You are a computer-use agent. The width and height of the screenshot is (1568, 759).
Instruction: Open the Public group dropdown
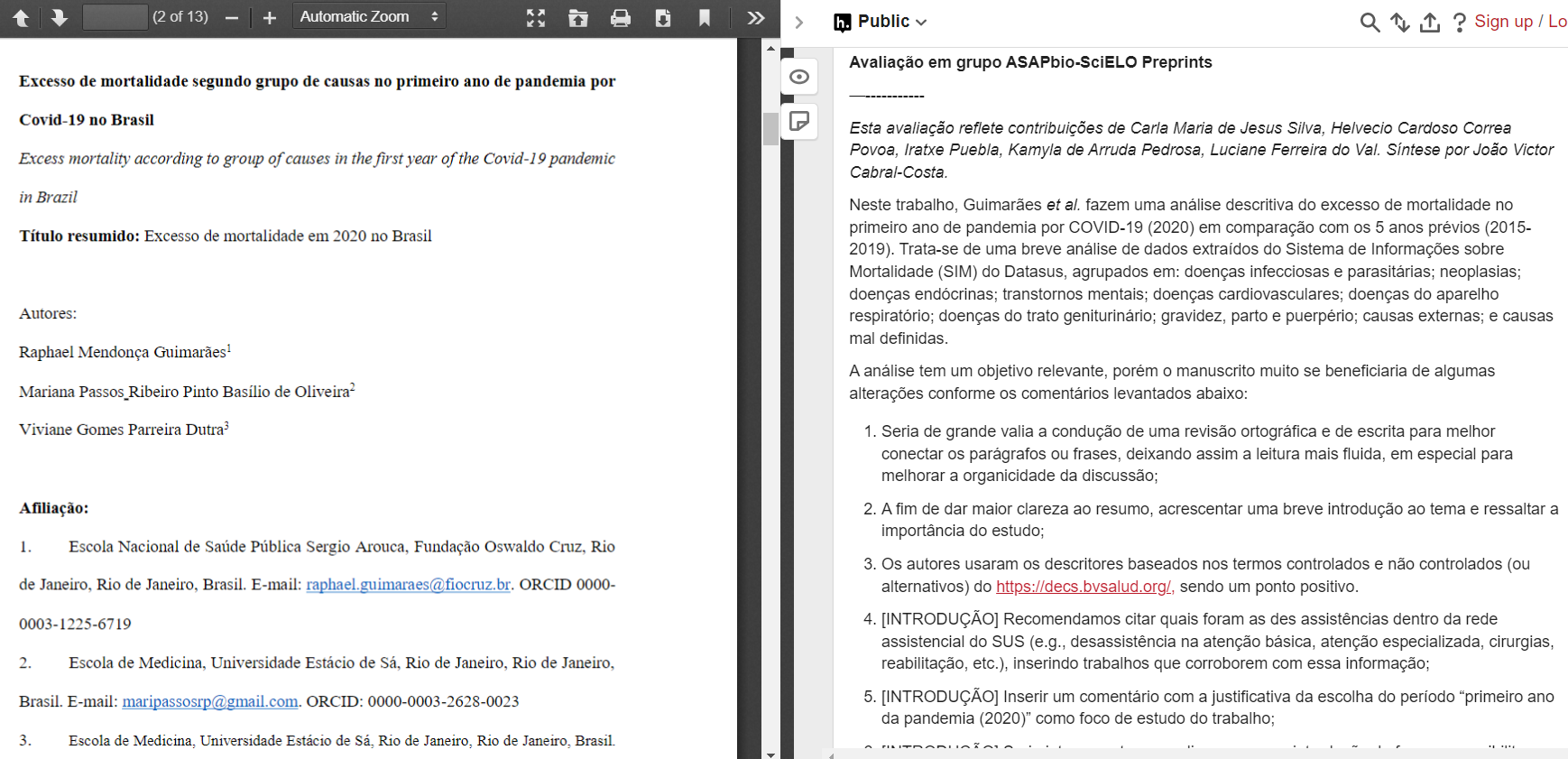coord(881,22)
